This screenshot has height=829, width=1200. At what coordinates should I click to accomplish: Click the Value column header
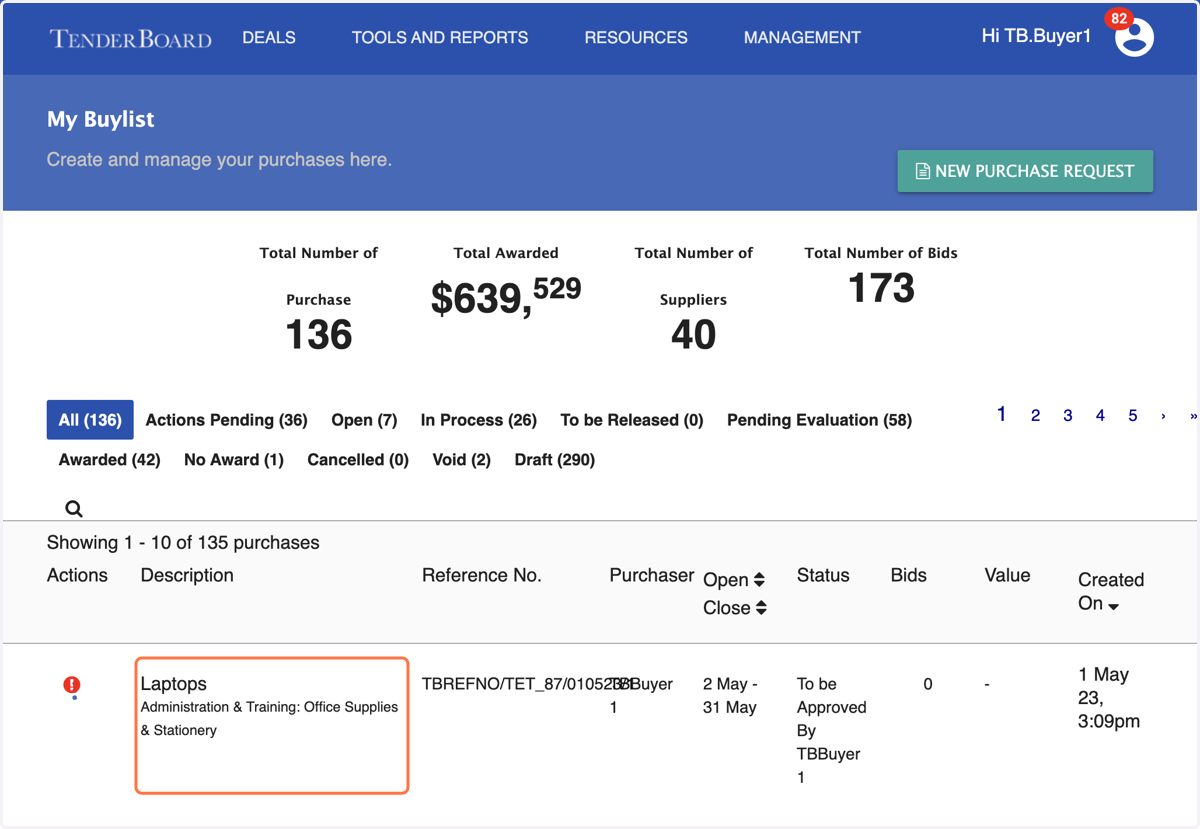1007,575
